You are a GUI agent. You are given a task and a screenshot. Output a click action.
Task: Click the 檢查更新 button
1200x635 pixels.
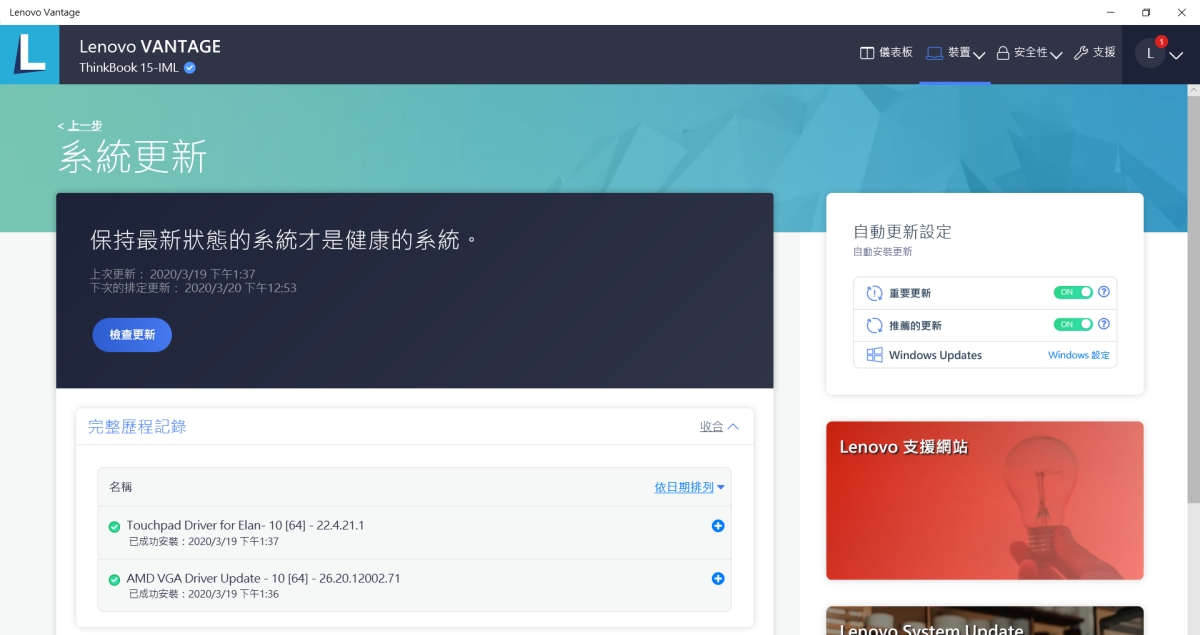(132, 335)
